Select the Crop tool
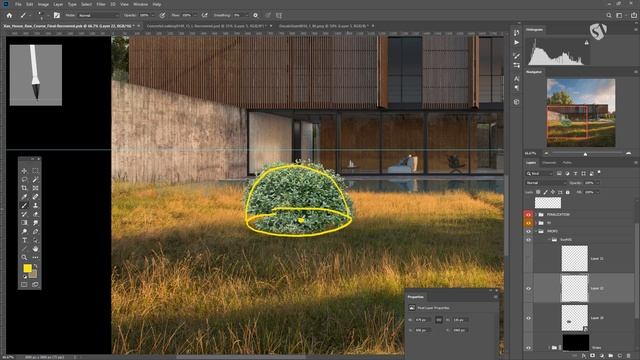 click(24, 188)
